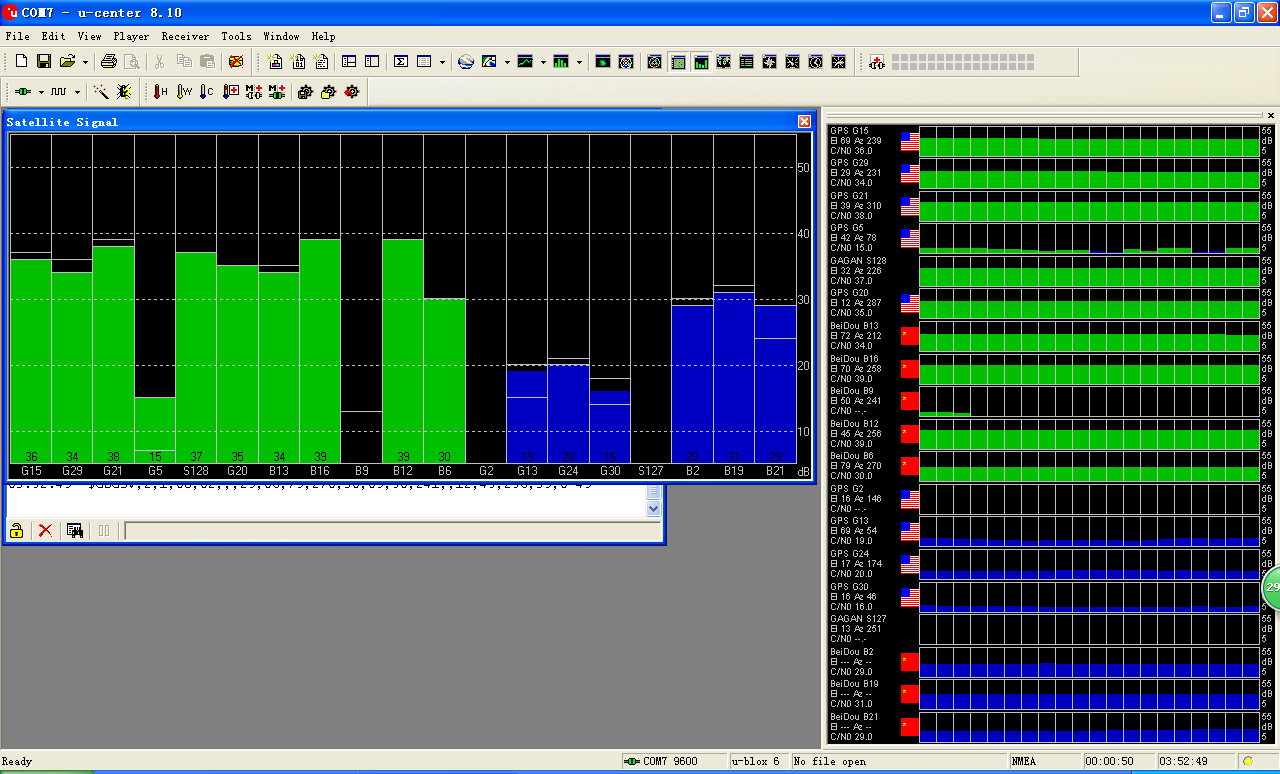Click the Autobauding wand icon
The image size is (1280, 774).
[101, 92]
